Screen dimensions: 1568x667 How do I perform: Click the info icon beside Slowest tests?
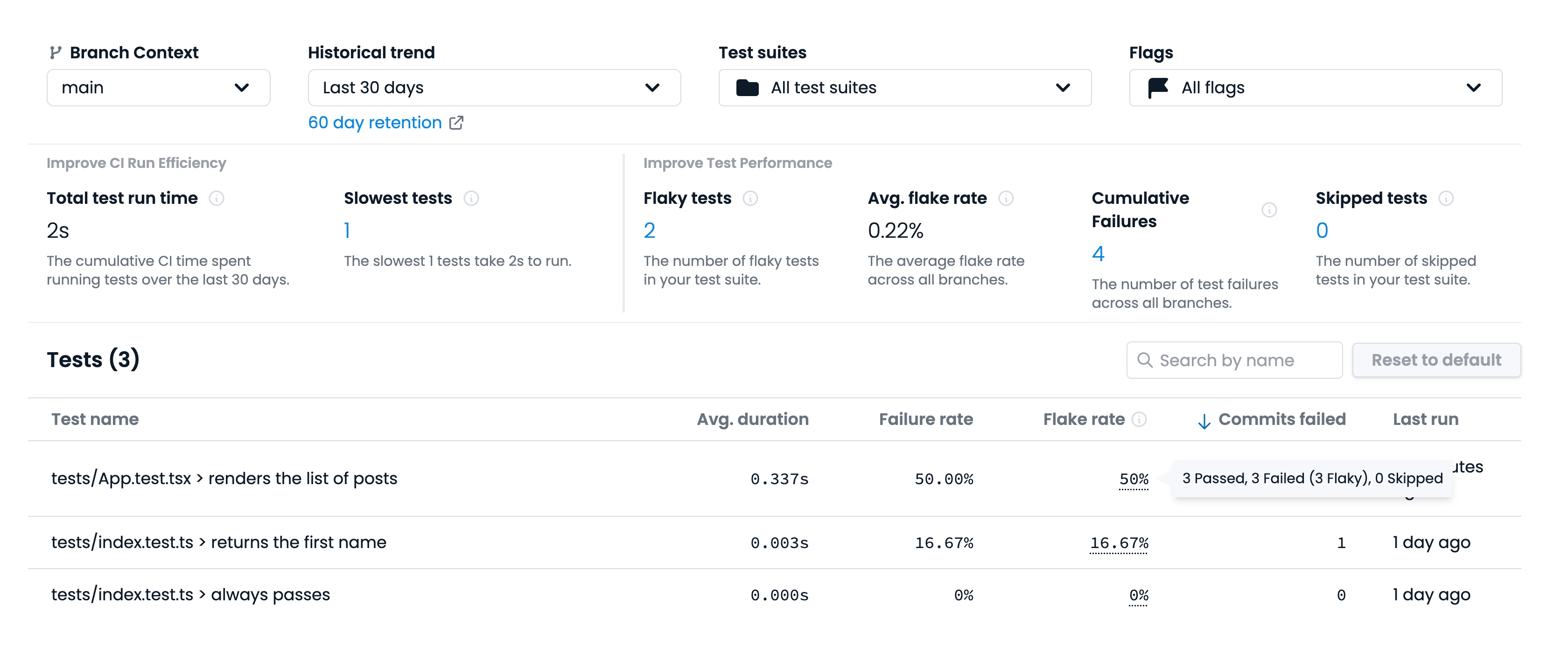point(472,198)
